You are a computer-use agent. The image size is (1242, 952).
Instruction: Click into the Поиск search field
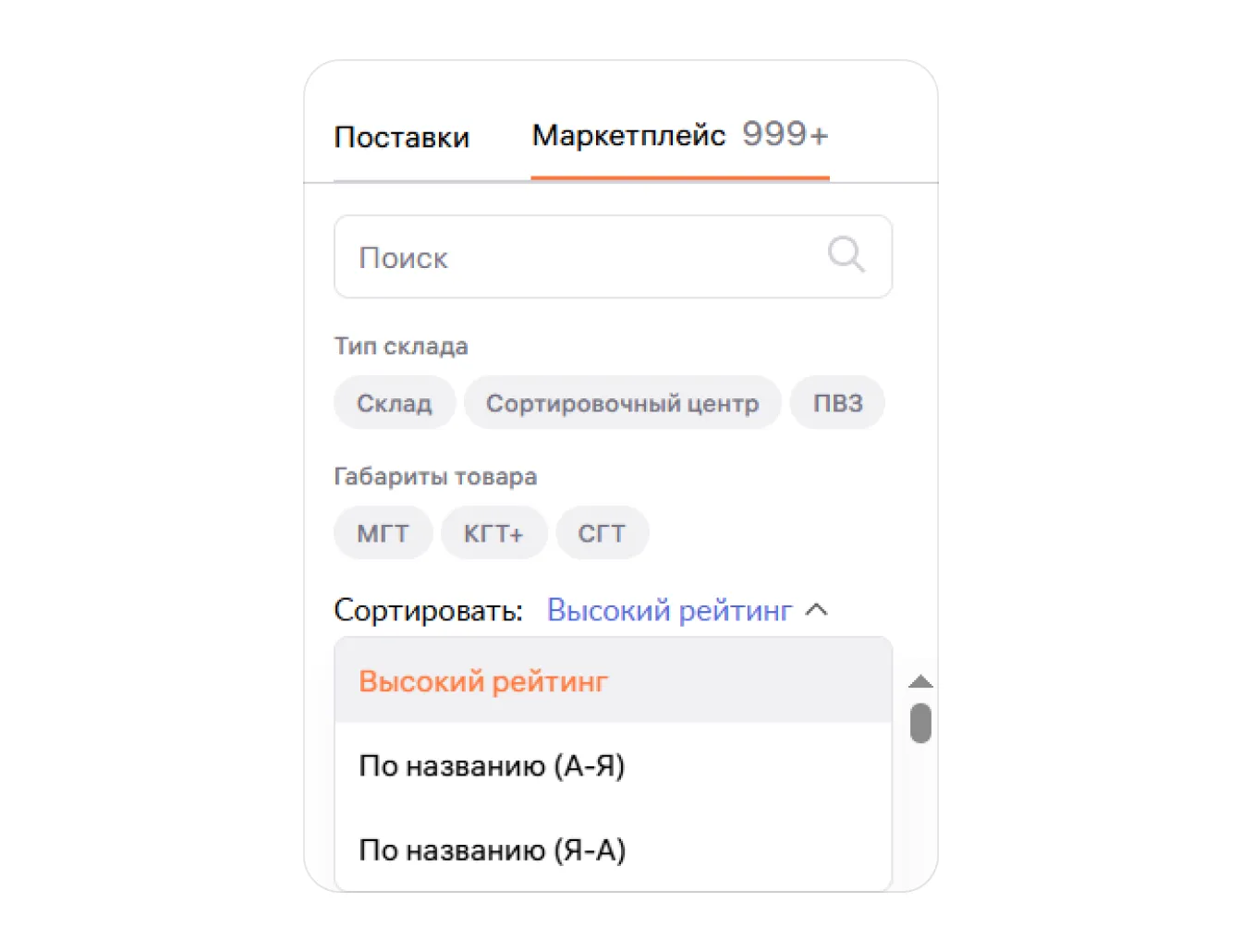tap(582, 257)
